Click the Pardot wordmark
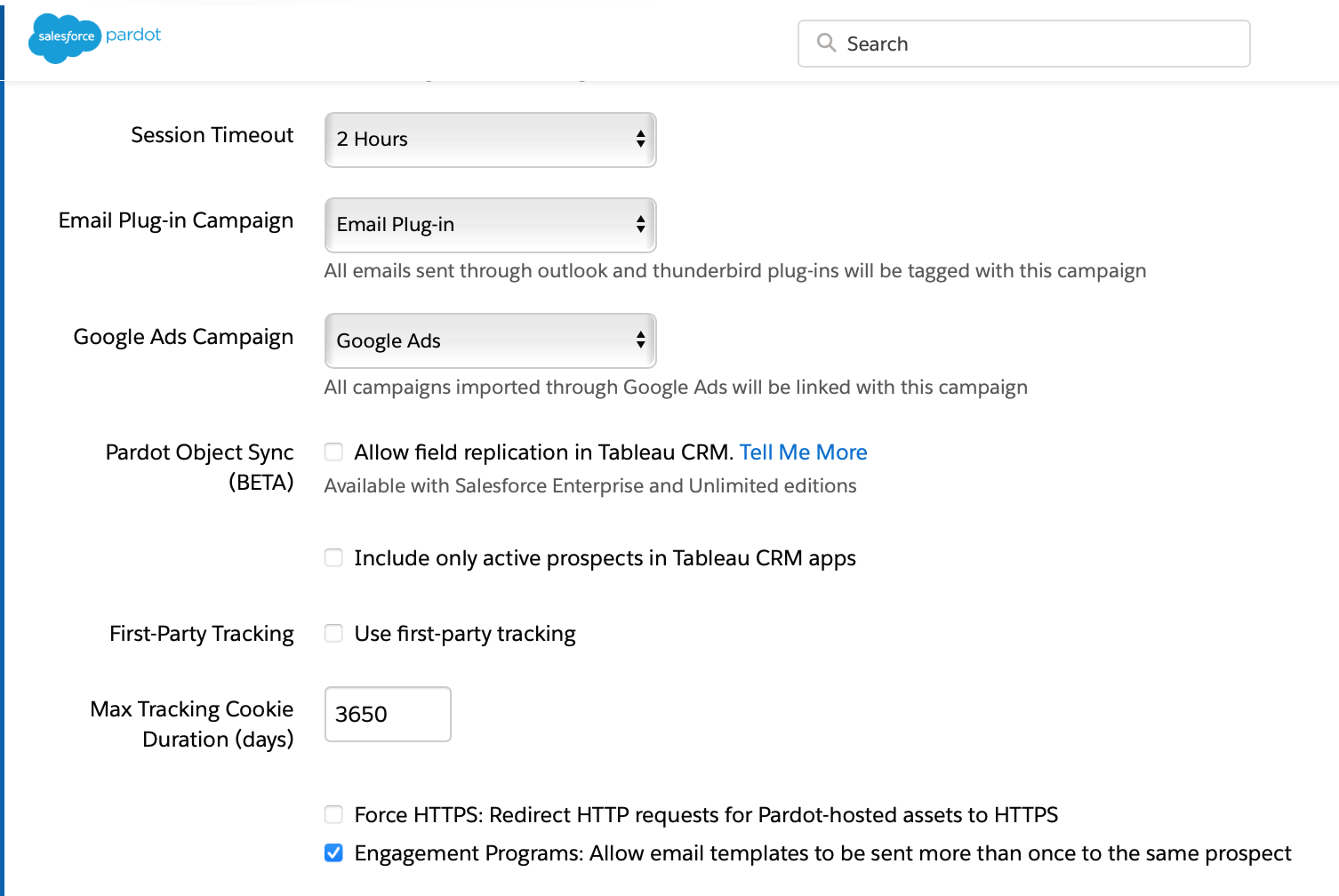This screenshot has height=896, width=1339. pyautogui.click(x=133, y=35)
